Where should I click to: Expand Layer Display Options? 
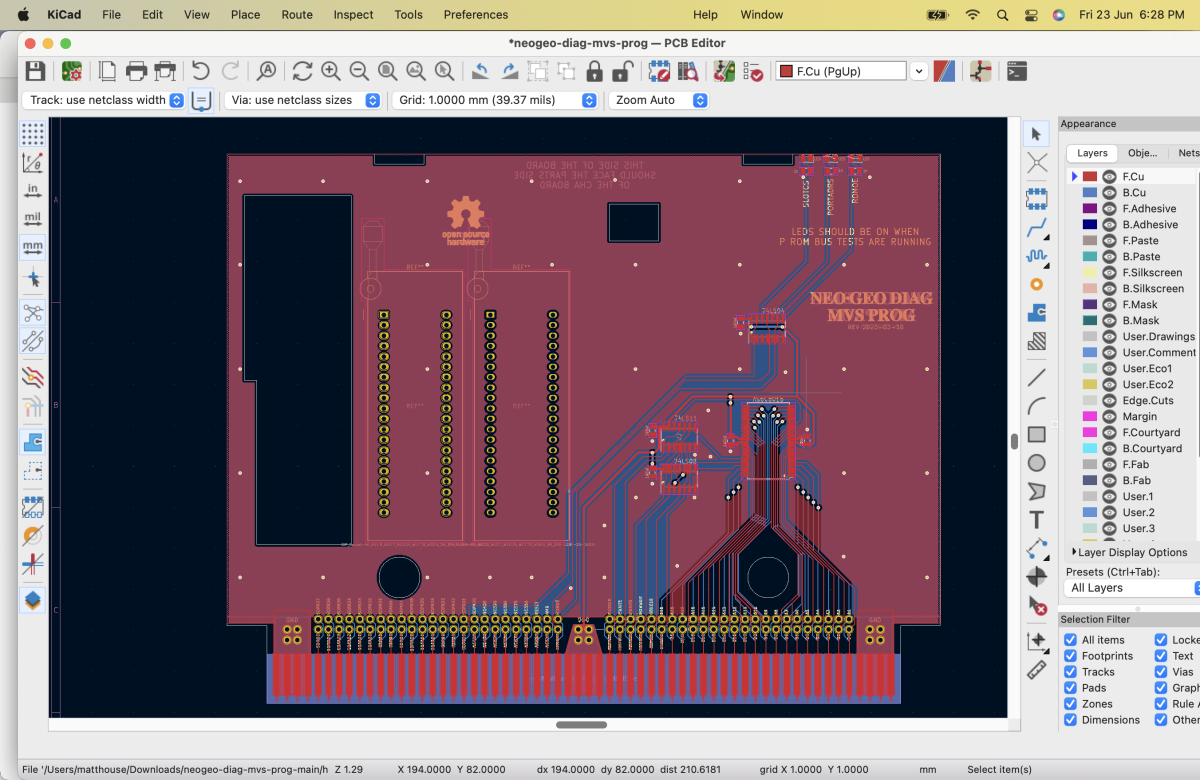(x=1132, y=552)
